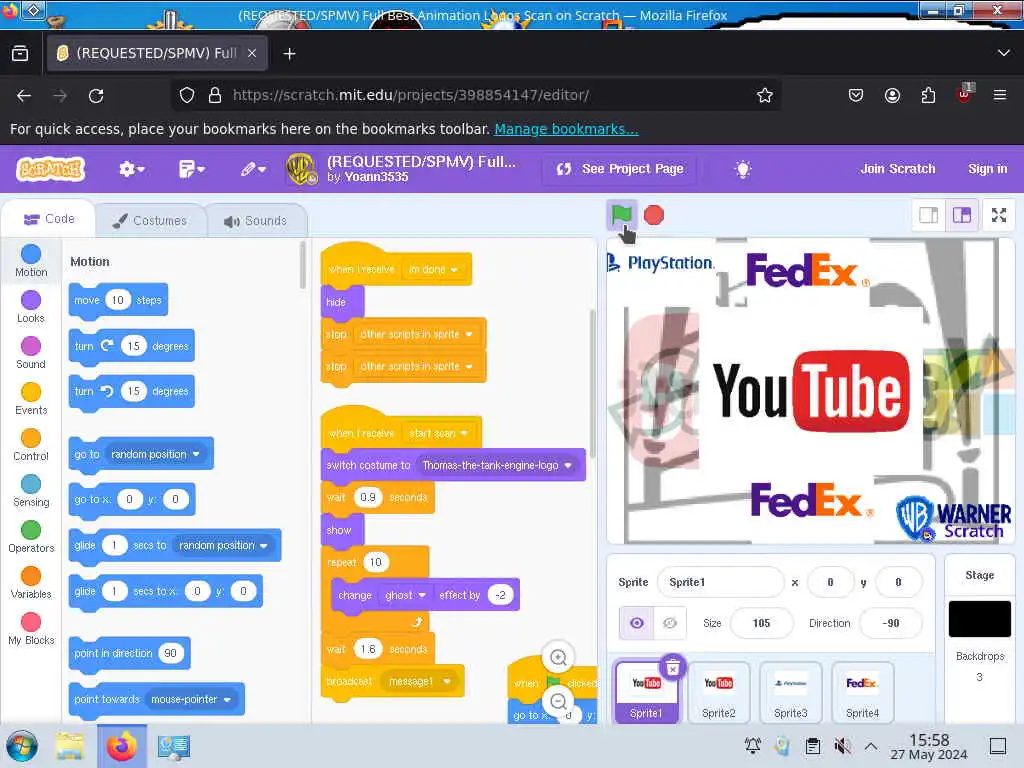Select the My Blocks category
Screen dimensions: 1024x768
[31, 629]
